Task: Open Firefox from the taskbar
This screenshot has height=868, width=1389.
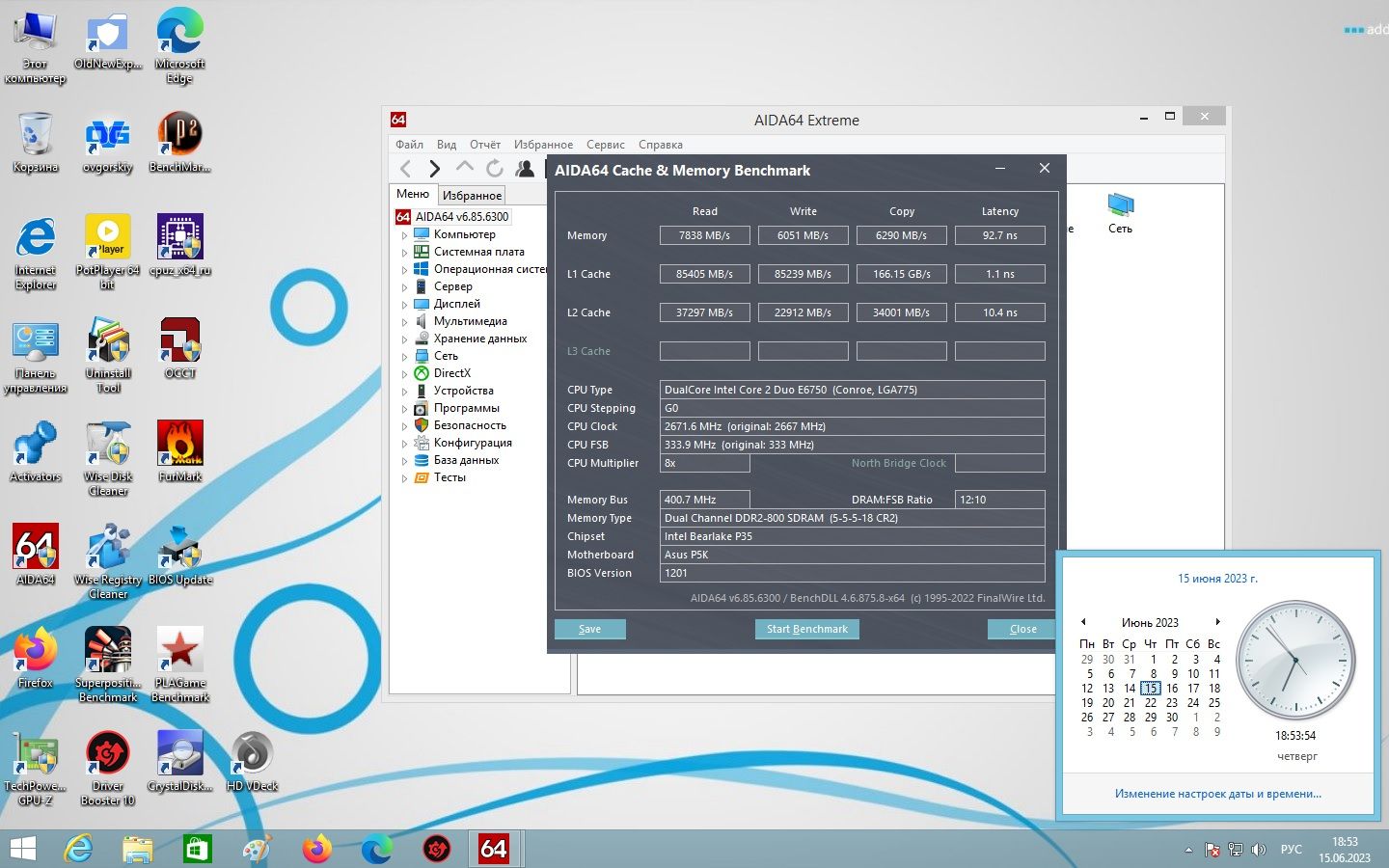Action: (x=316, y=849)
